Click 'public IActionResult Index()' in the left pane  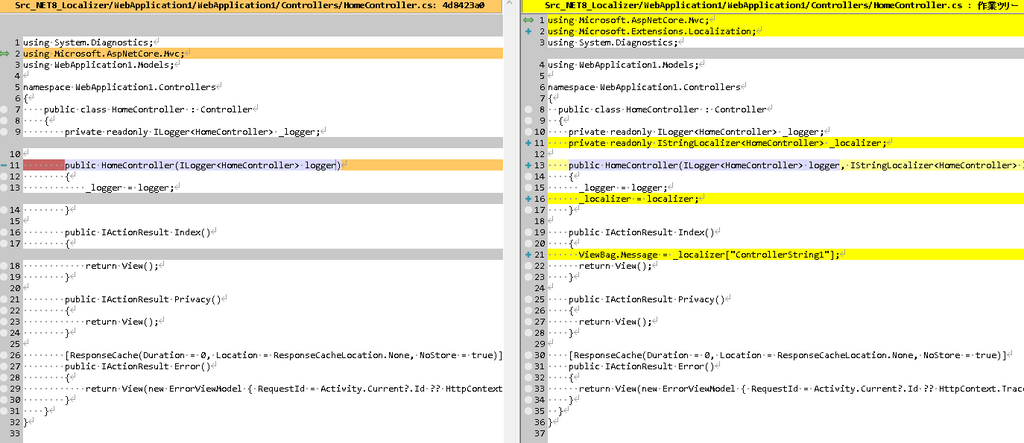[138, 232]
